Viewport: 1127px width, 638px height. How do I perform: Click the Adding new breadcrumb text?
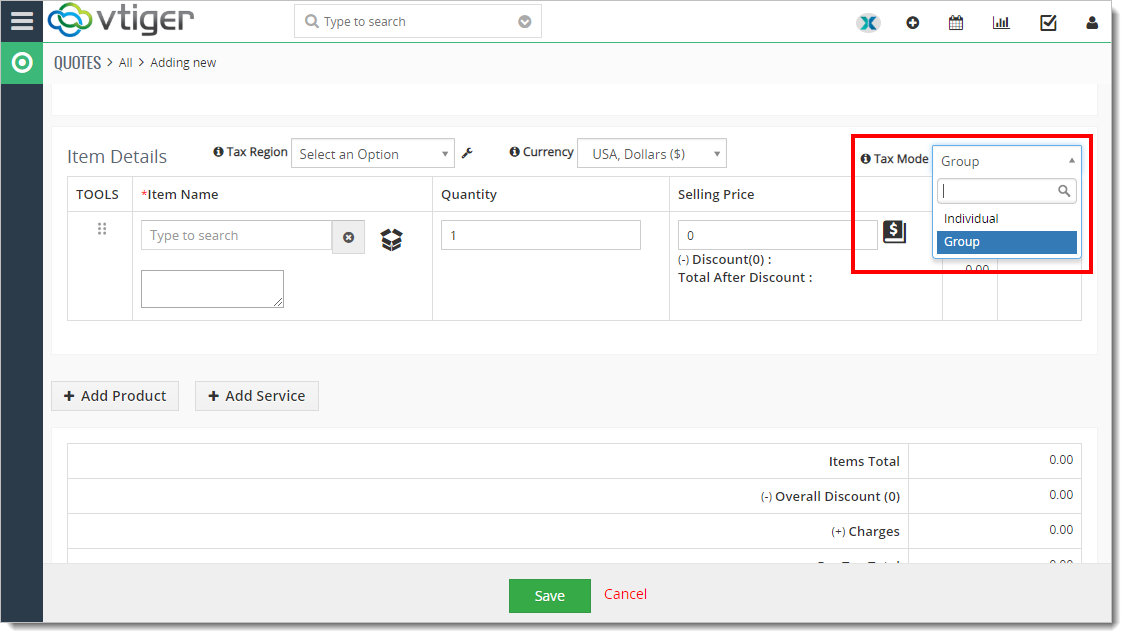(183, 63)
